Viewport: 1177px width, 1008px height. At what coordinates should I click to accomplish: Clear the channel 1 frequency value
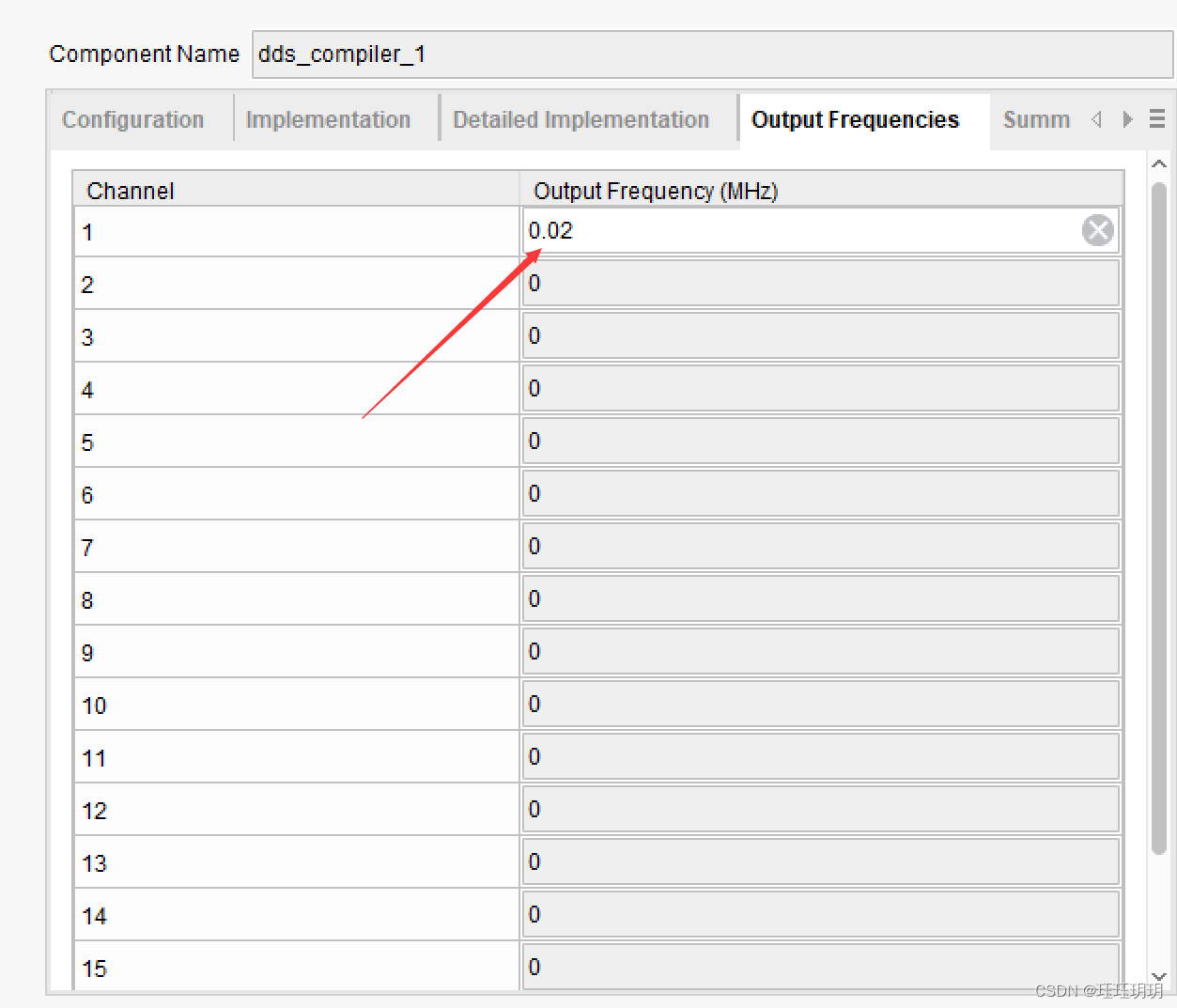coord(1097,230)
